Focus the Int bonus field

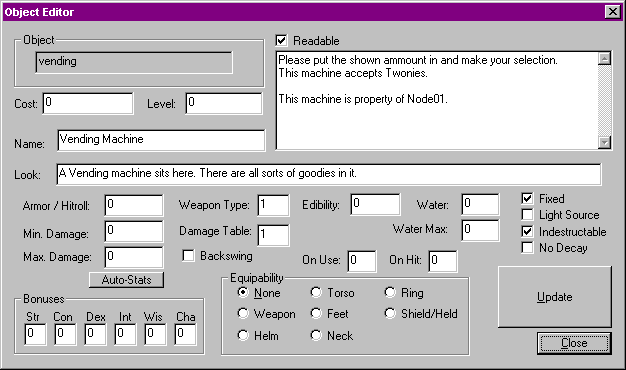125,334
